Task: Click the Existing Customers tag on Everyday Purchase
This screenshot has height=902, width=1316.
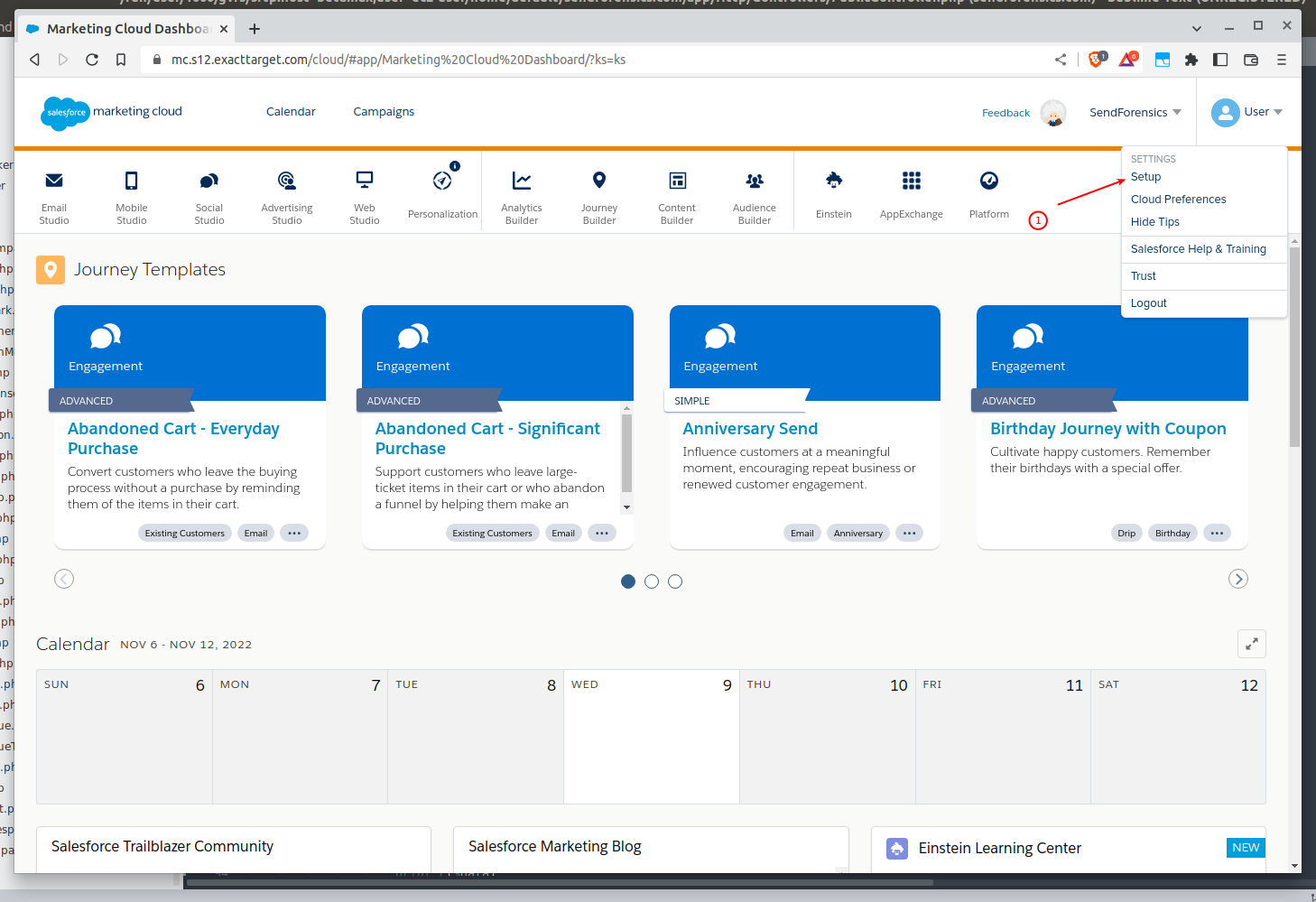Action: 185,533
